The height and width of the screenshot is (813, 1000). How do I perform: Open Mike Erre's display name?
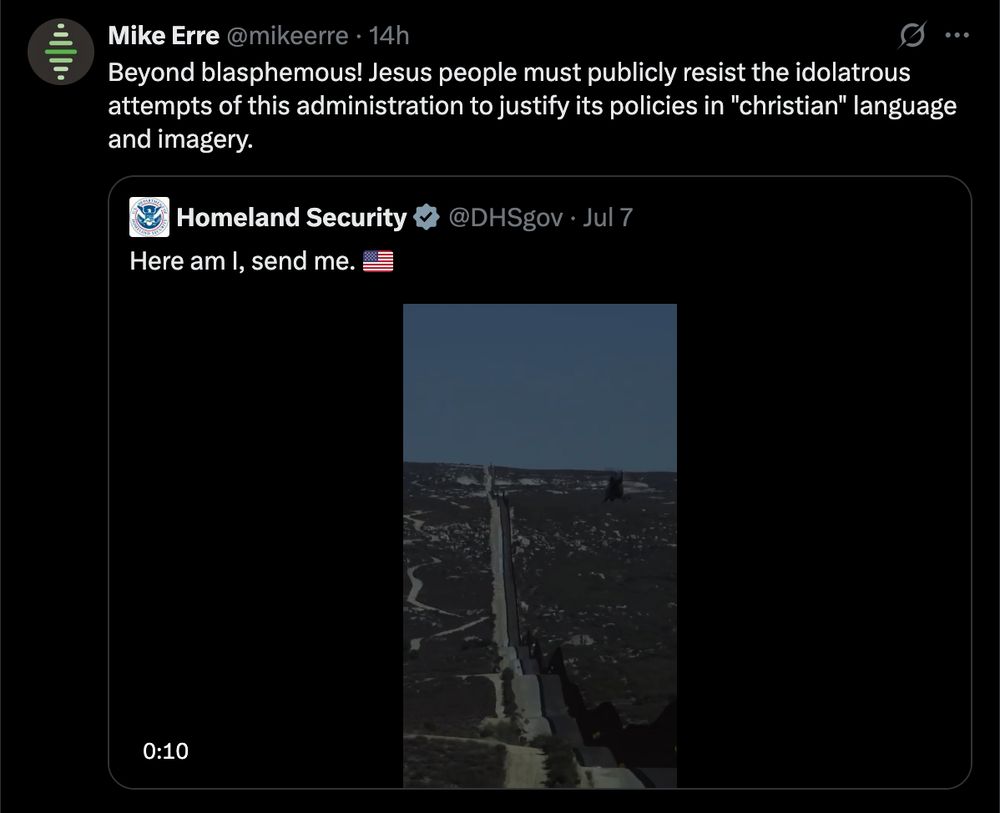(164, 33)
